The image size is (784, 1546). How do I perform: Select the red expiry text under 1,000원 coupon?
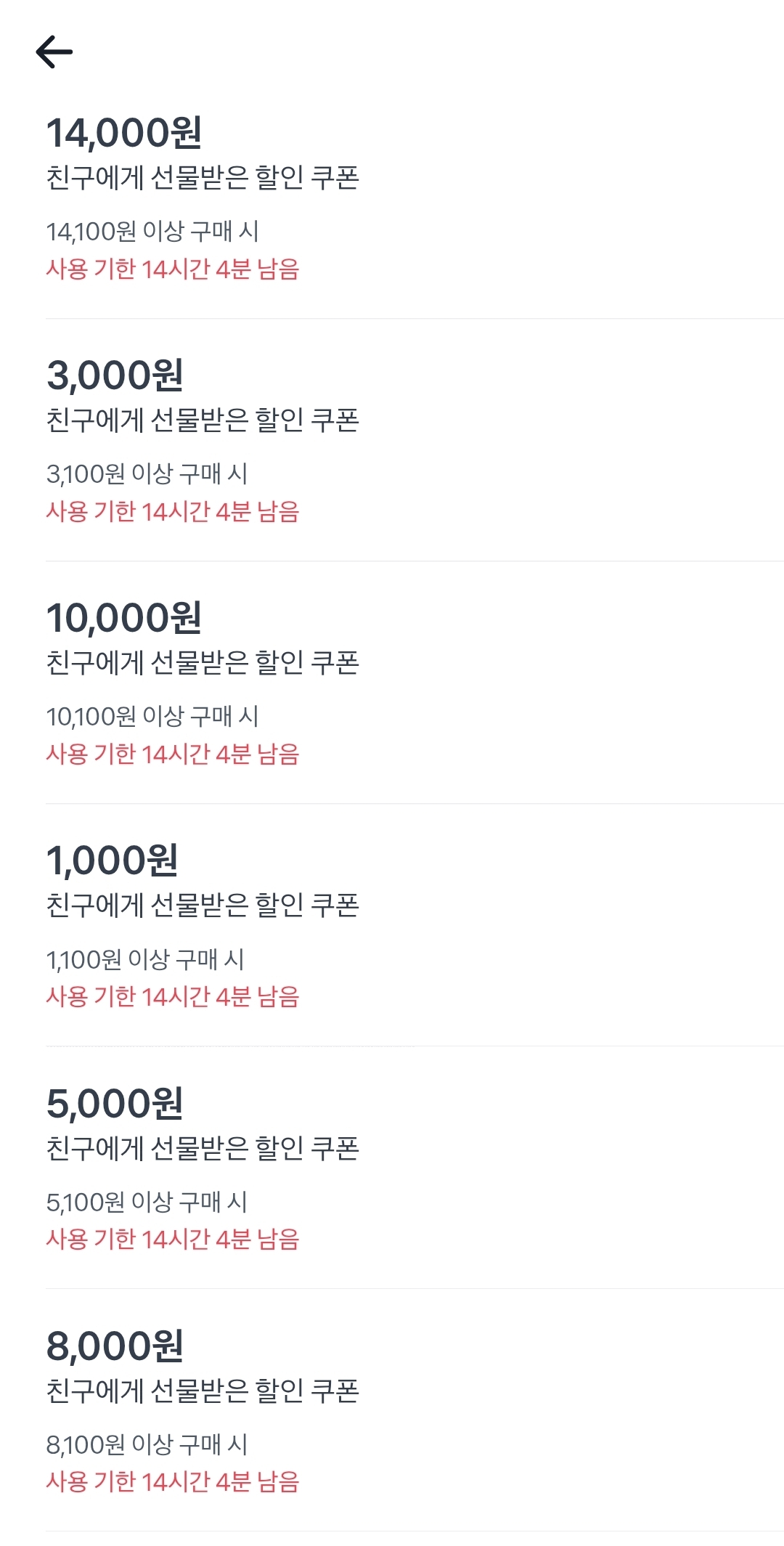pos(173,997)
